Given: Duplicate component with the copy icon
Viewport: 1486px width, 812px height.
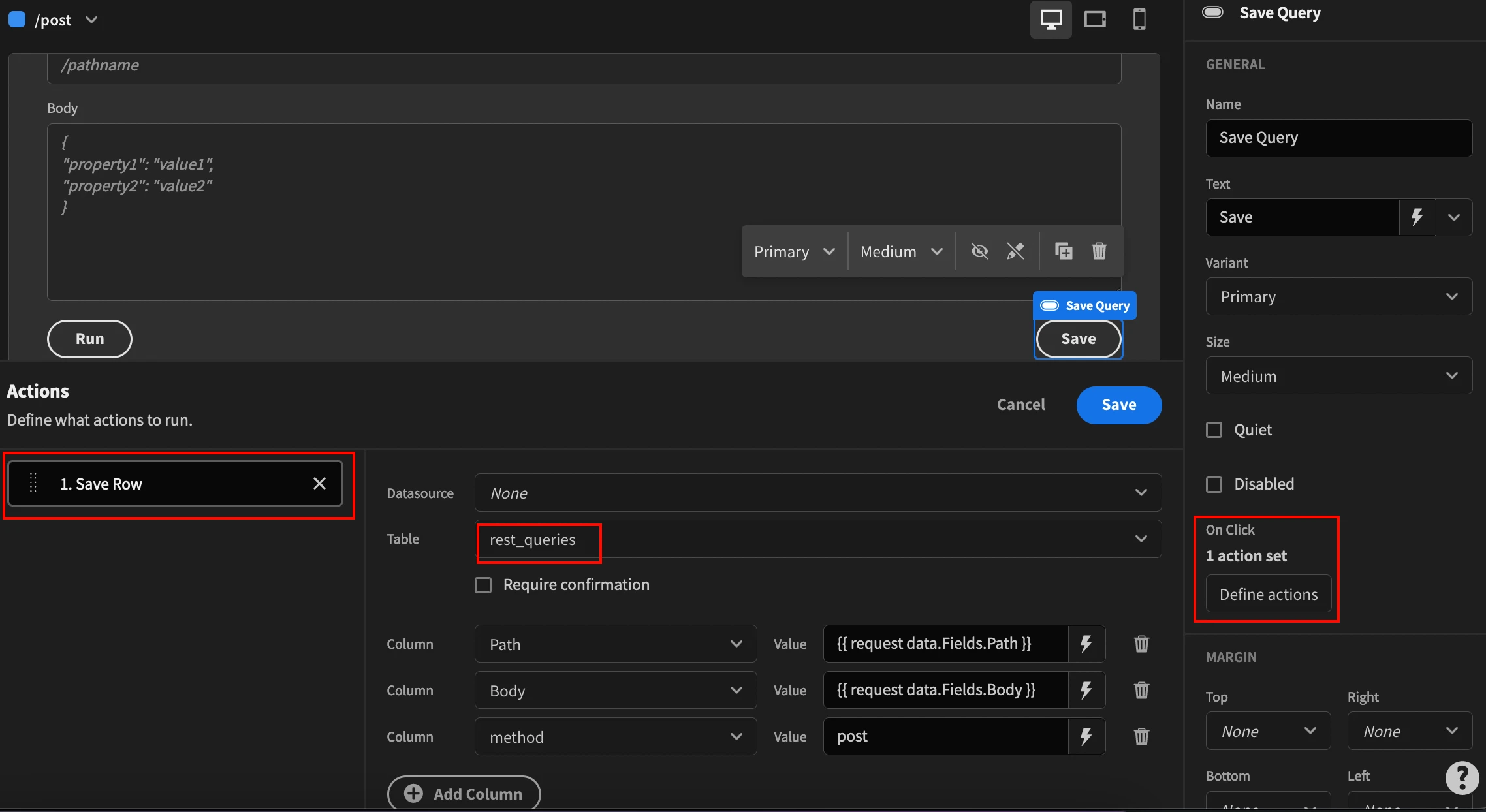Looking at the screenshot, I should (1064, 251).
